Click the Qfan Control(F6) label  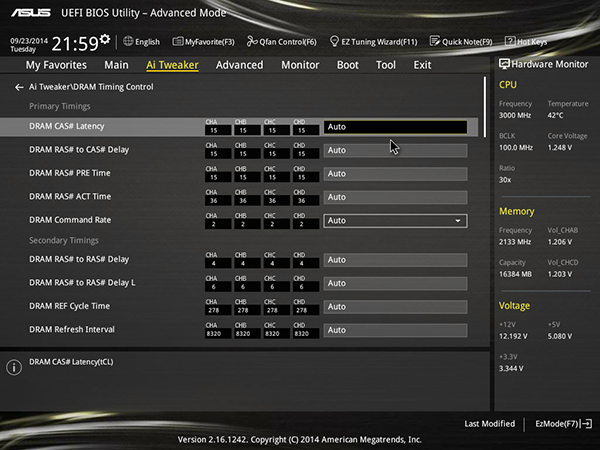(288, 42)
